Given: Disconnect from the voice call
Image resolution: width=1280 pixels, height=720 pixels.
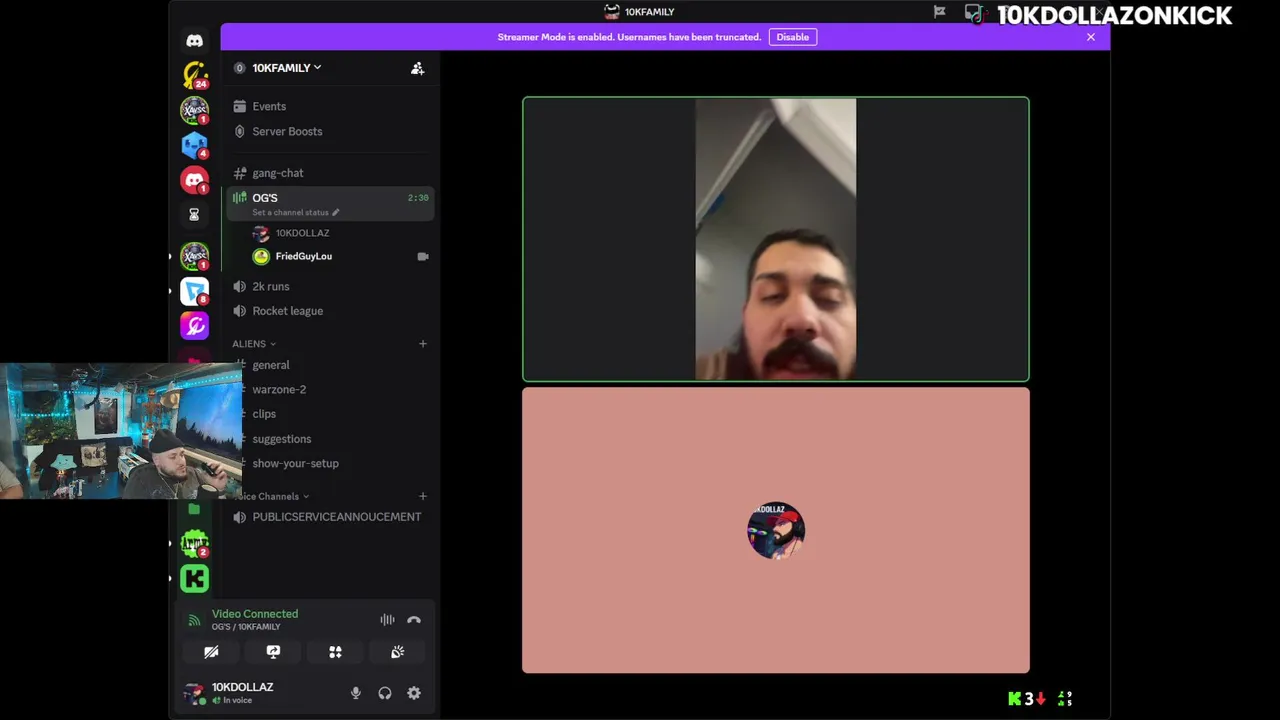Looking at the screenshot, I should [x=414, y=620].
